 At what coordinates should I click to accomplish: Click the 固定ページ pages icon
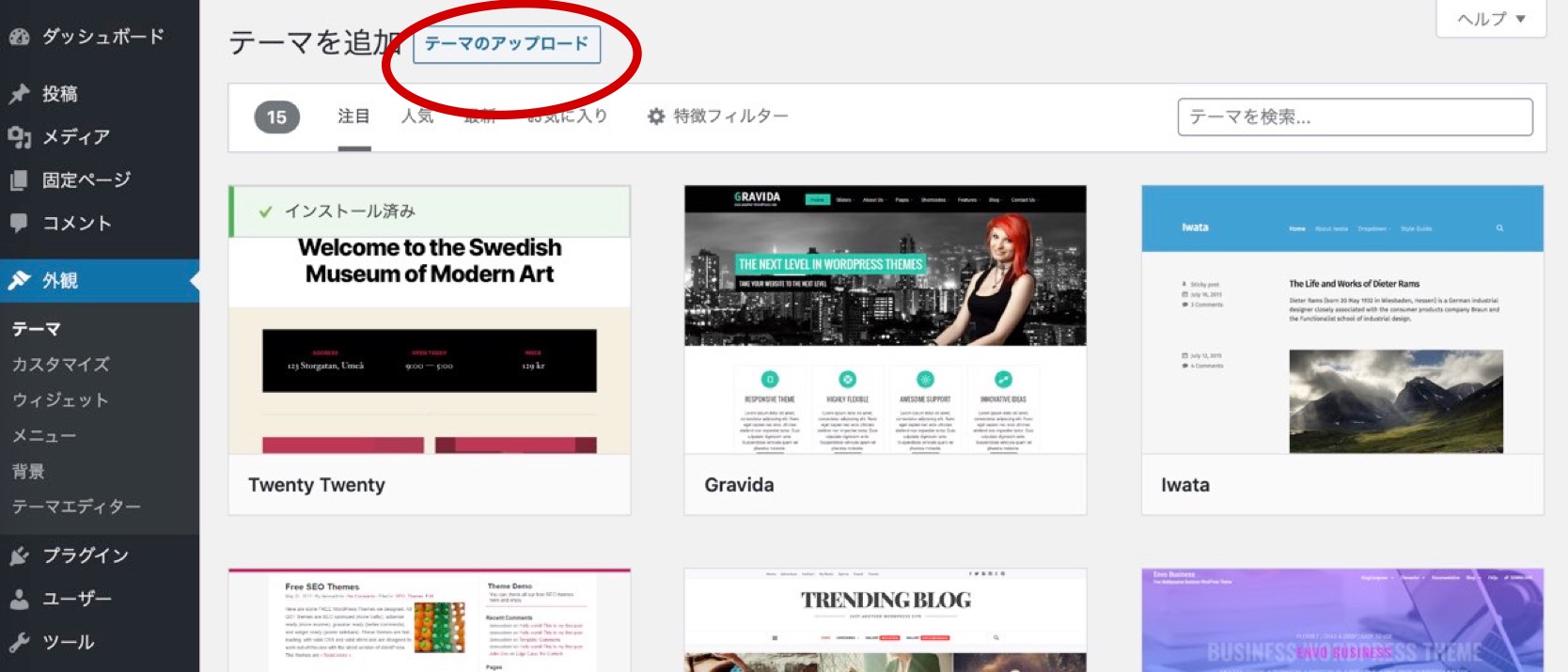19,180
